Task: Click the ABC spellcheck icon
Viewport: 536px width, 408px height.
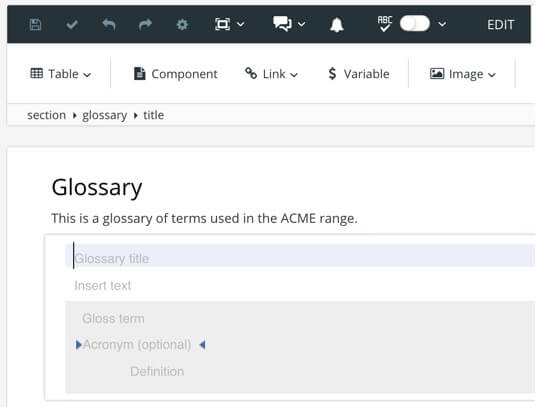Action: point(385,24)
